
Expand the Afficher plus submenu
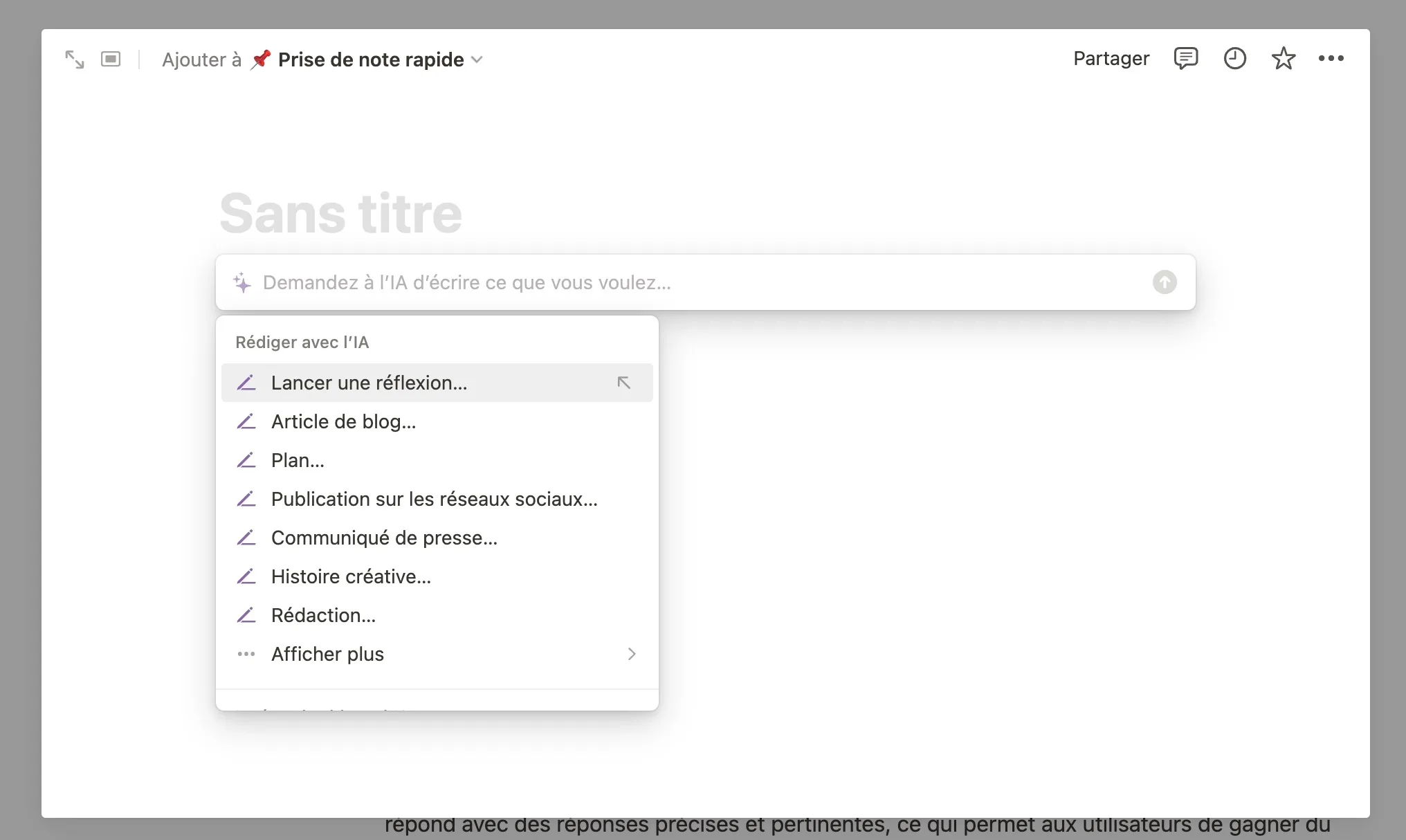(327, 654)
